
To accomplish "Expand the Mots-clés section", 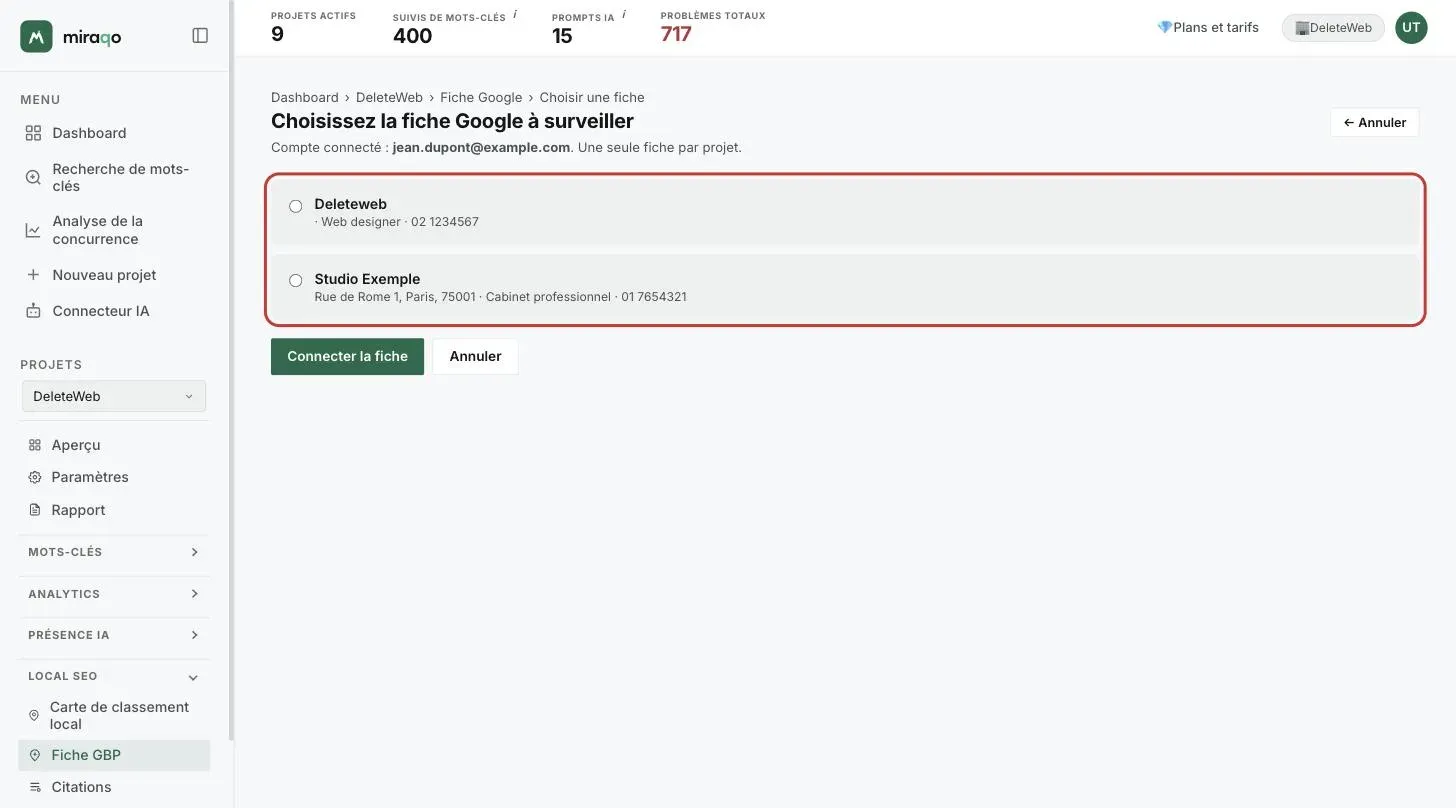I will (x=114, y=552).
